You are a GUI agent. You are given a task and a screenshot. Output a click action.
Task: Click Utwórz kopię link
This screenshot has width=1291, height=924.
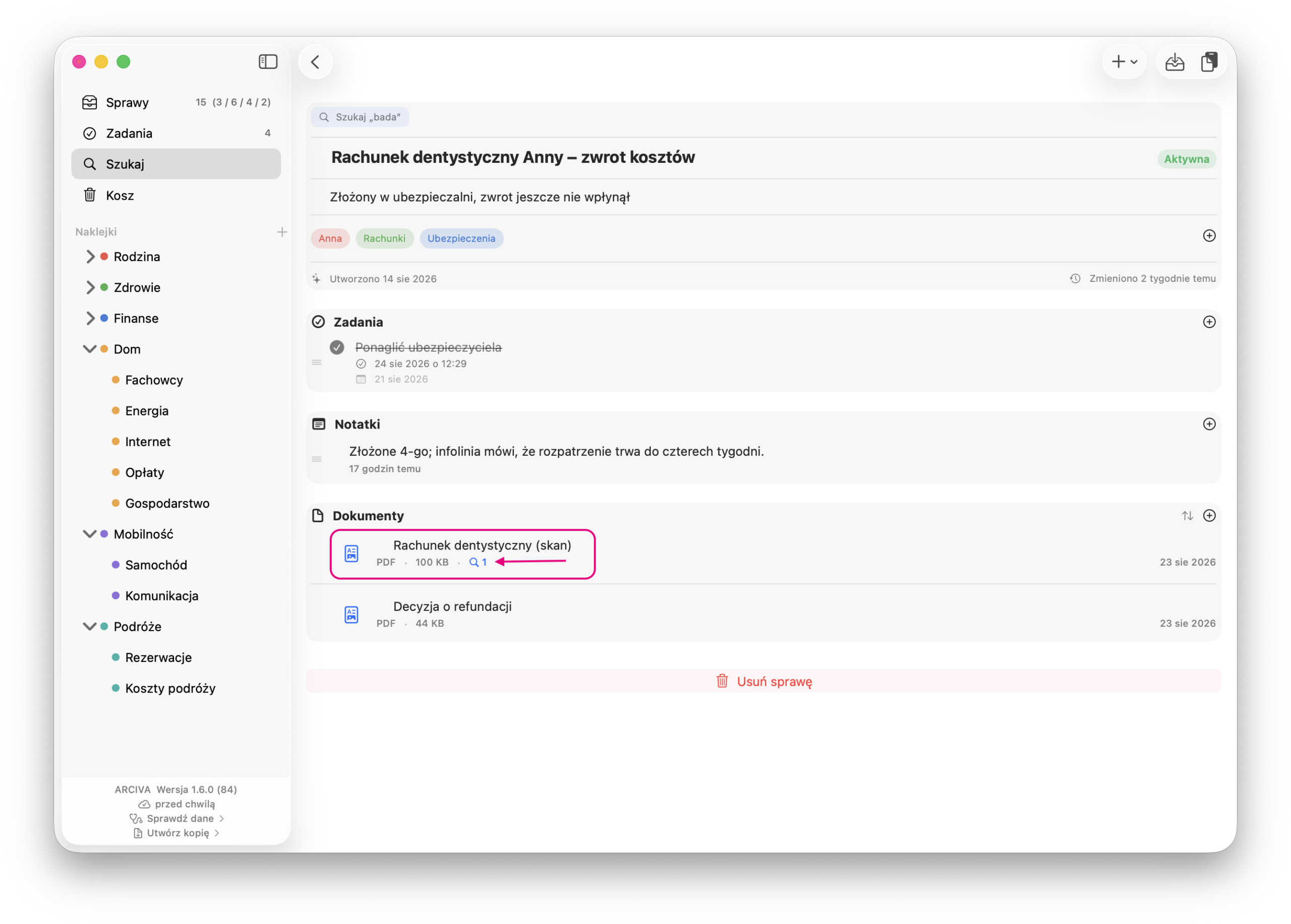pyautogui.click(x=177, y=833)
